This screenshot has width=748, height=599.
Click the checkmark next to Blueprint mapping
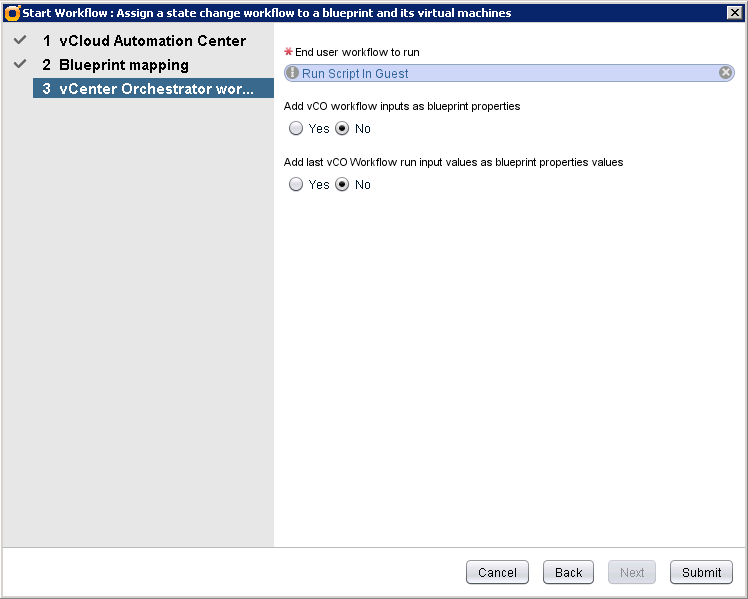pos(20,64)
